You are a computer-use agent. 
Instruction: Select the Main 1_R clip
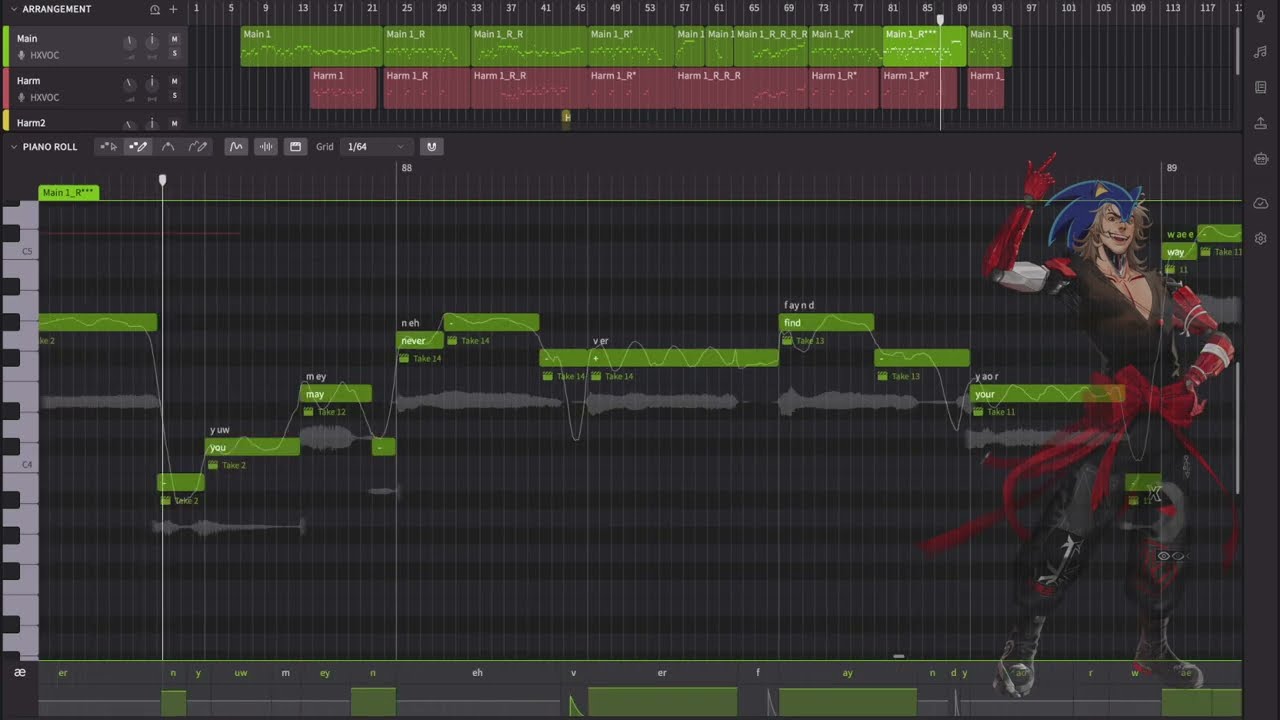pos(426,46)
